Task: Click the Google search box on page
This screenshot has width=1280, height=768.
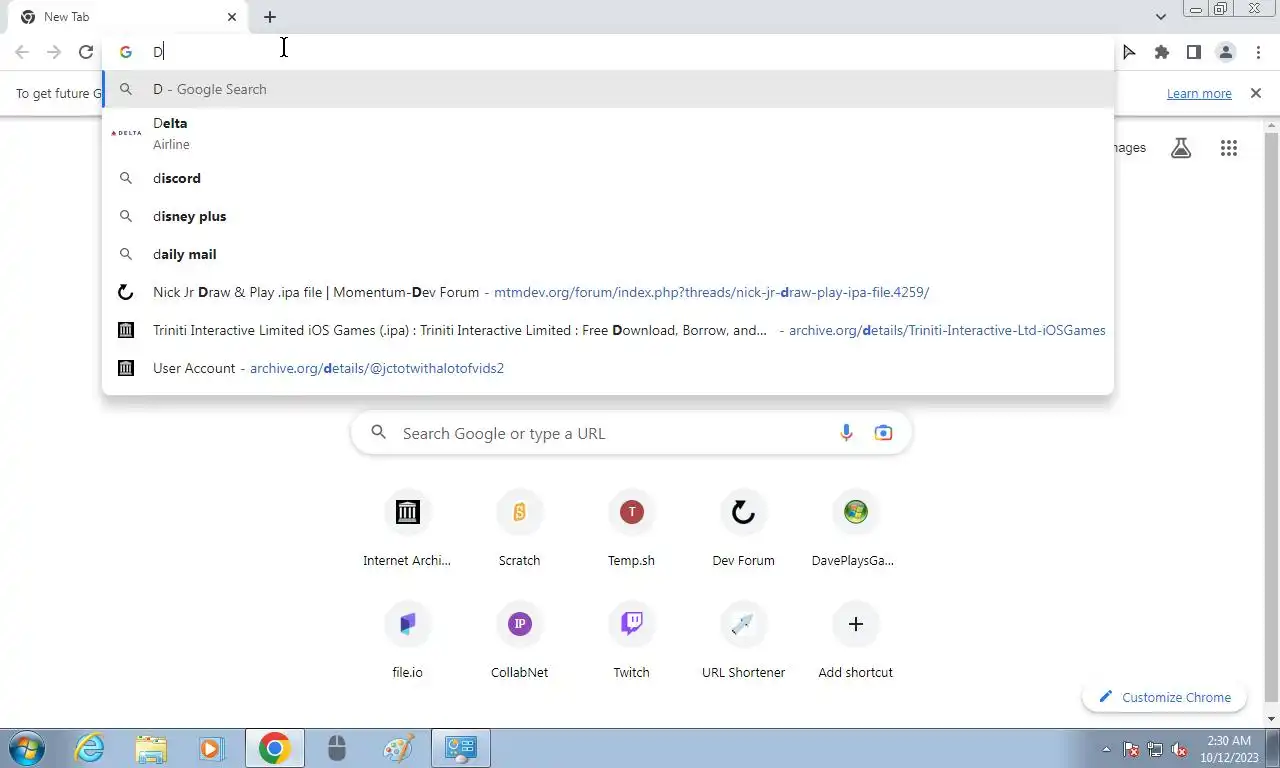Action: tap(631, 433)
